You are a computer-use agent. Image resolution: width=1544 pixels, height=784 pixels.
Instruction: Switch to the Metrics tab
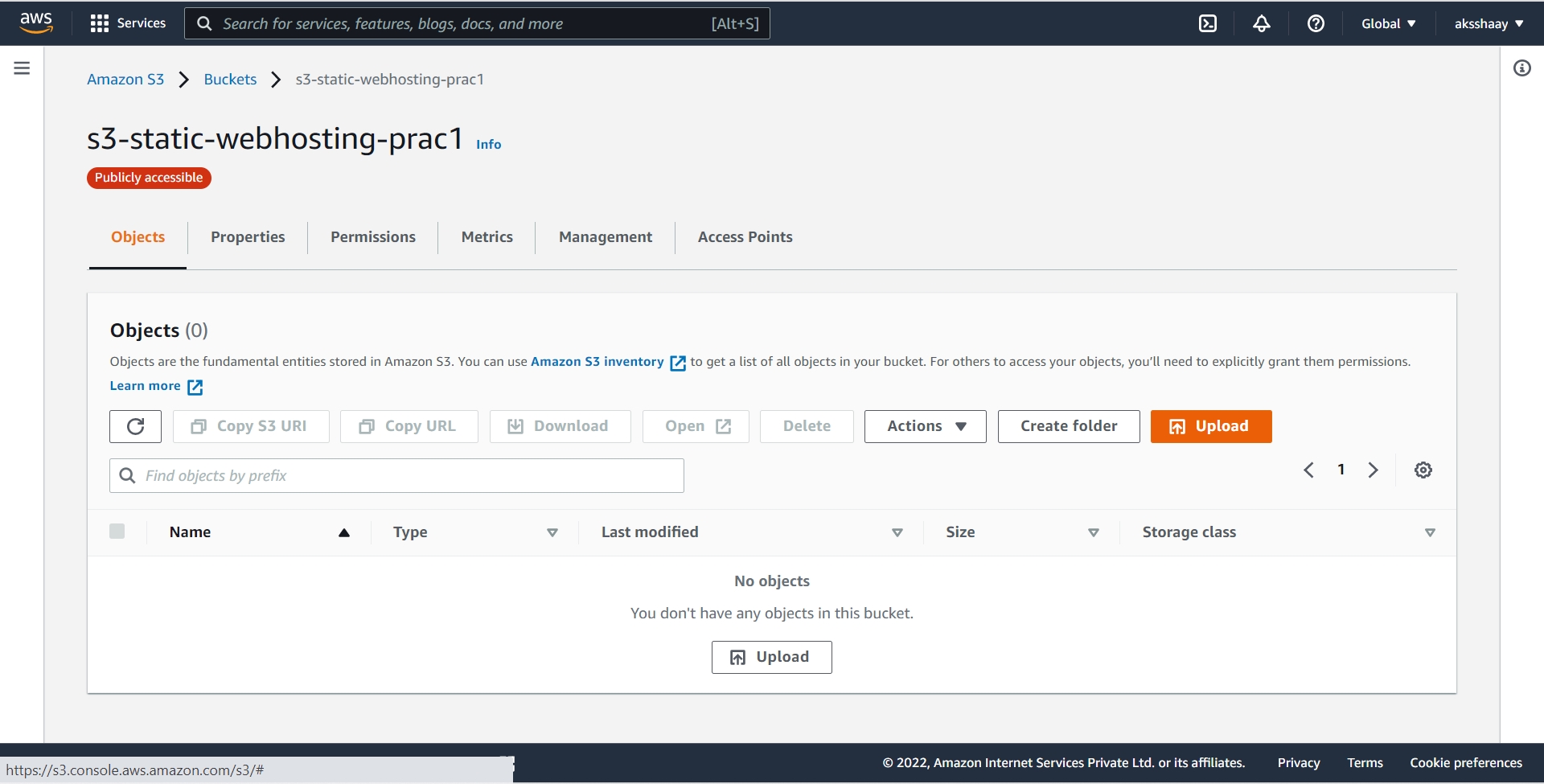tap(487, 236)
